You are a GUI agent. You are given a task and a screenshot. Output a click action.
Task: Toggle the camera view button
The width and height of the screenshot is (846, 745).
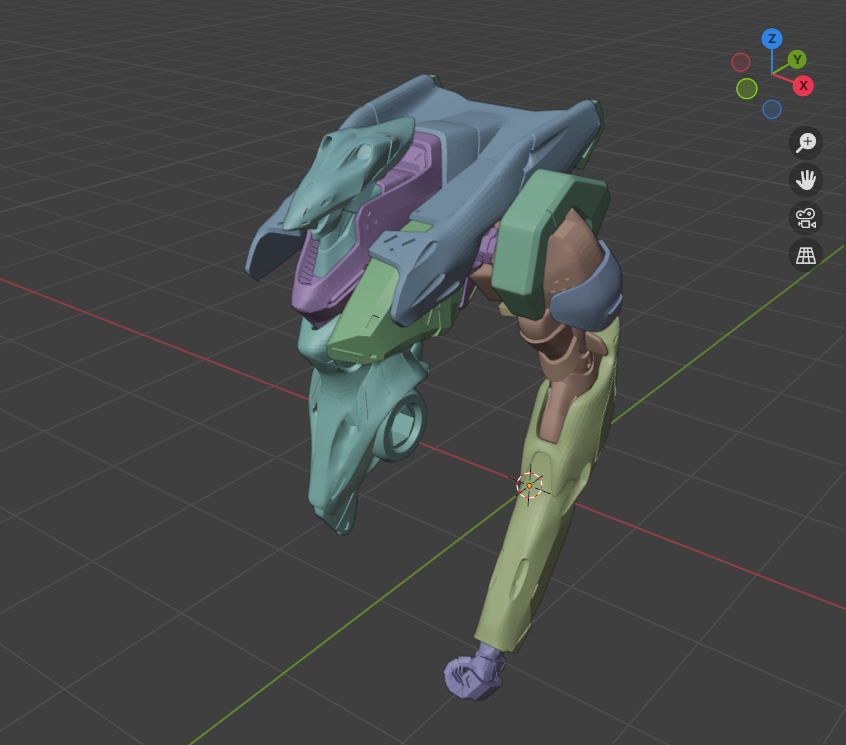806,218
